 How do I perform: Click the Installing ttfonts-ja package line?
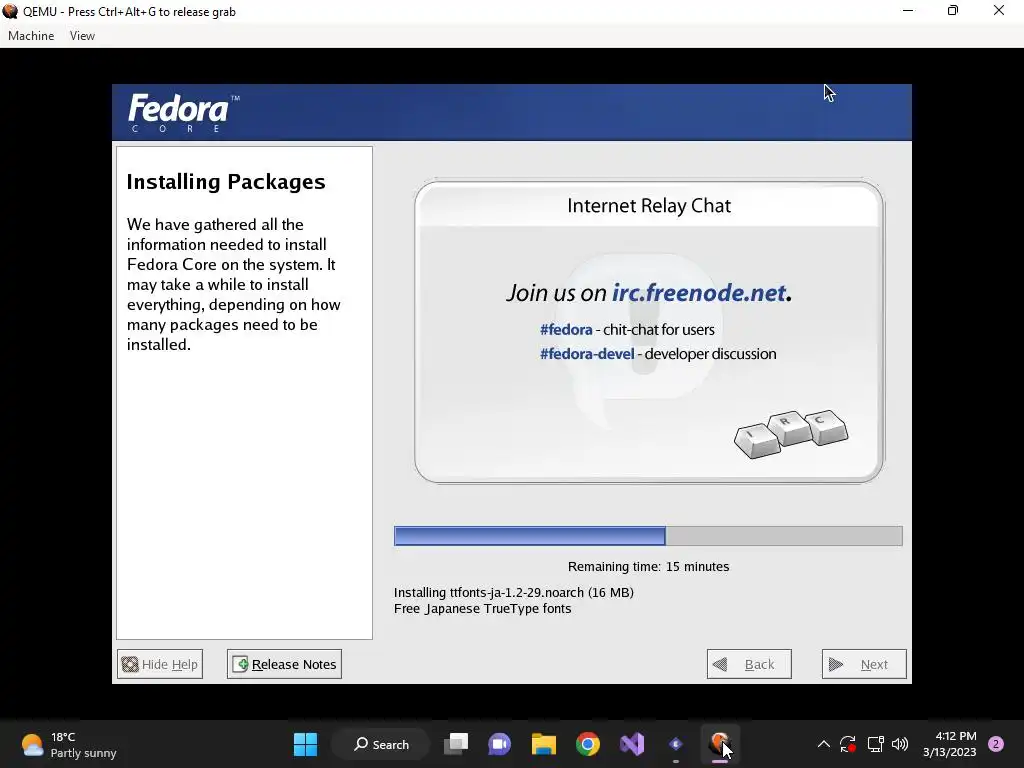(x=513, y=592)
